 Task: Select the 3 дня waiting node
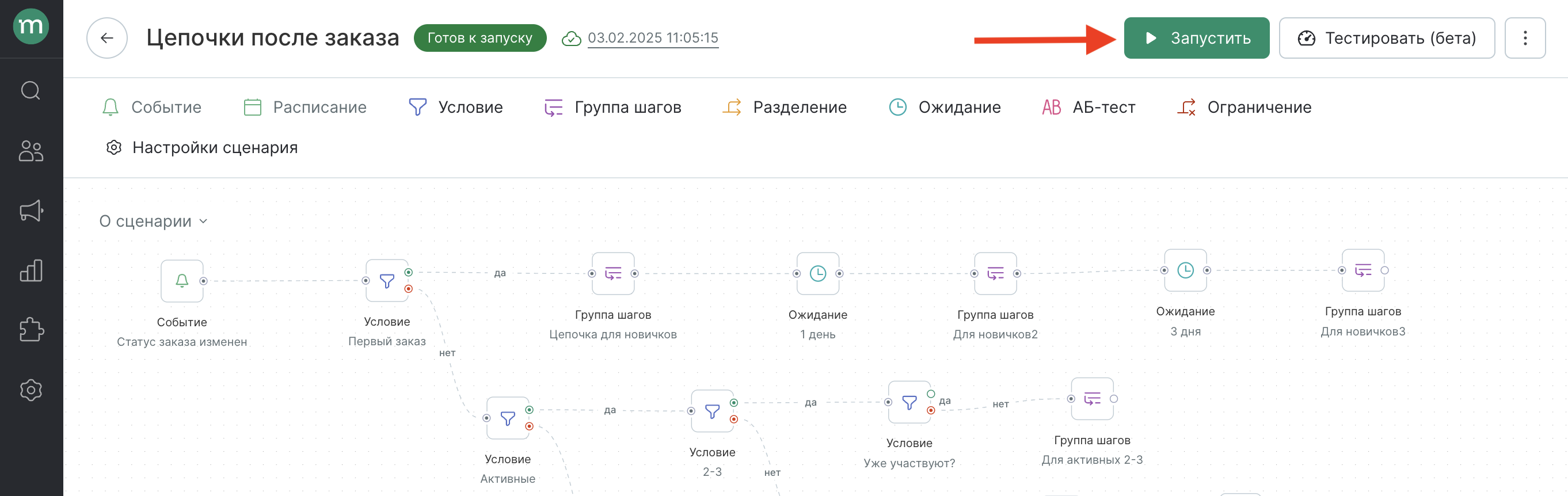point(1185,270)
